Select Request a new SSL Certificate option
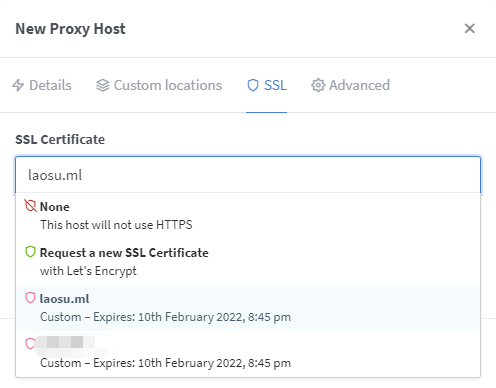Viewport: 496px width, 388px height. 248,262
